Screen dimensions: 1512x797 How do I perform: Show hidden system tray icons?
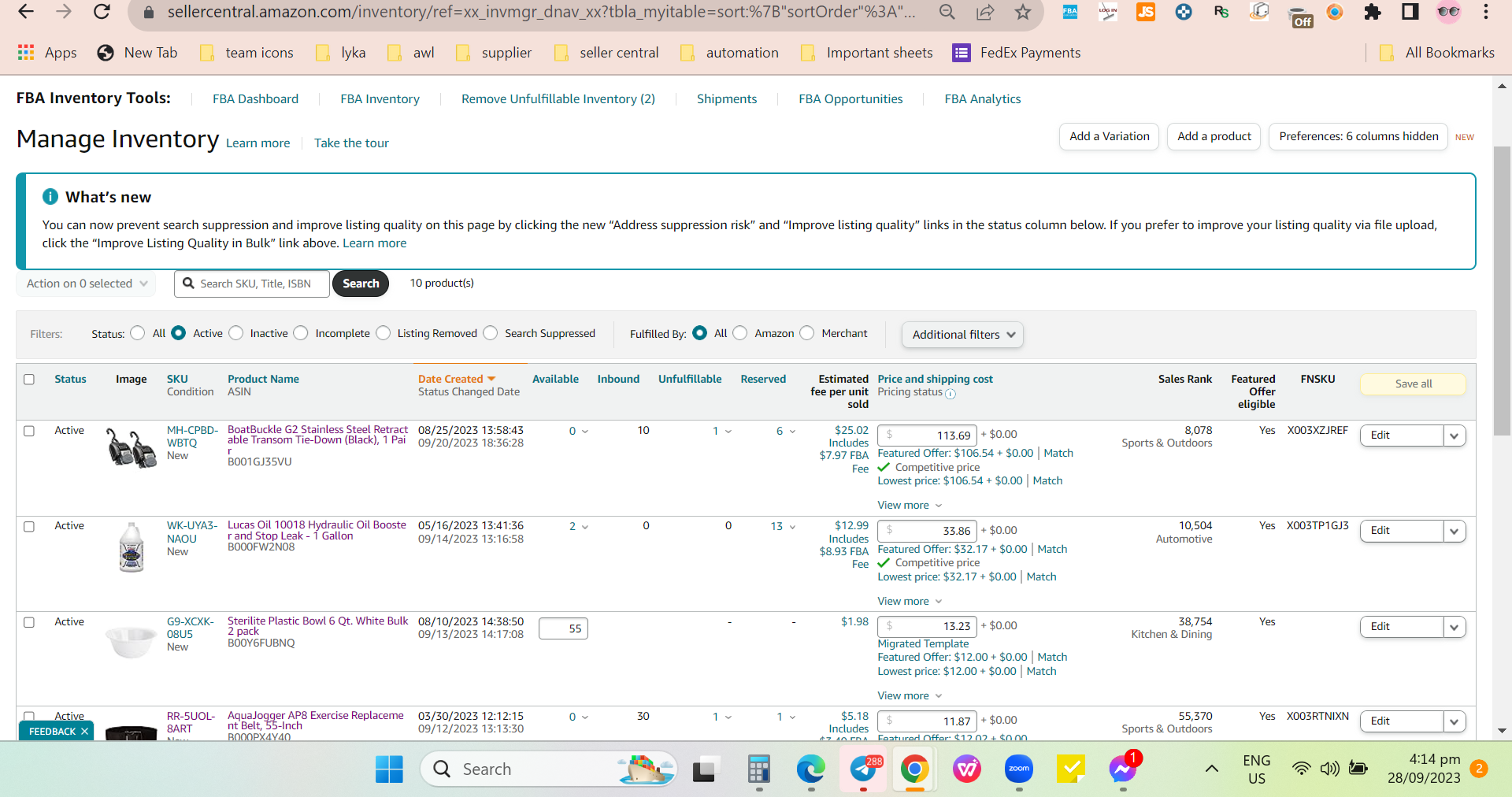pyautogui.click(x=1212, y=769)
